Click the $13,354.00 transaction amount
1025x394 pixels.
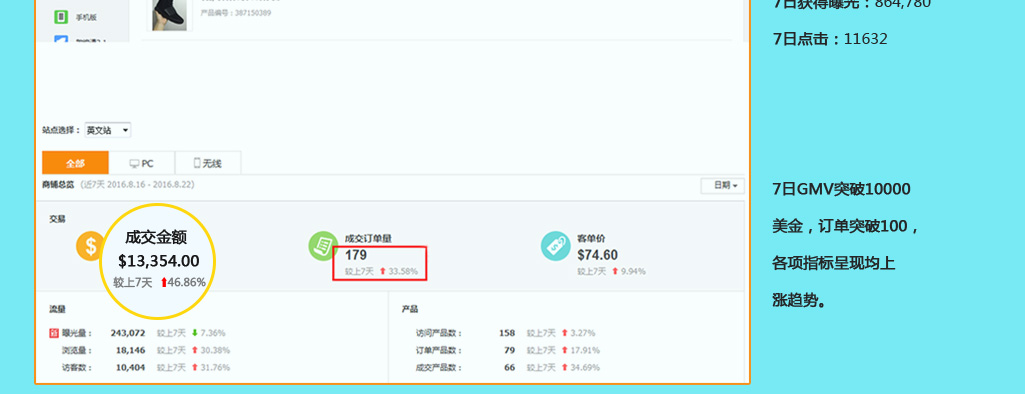(x=159, y=261)
